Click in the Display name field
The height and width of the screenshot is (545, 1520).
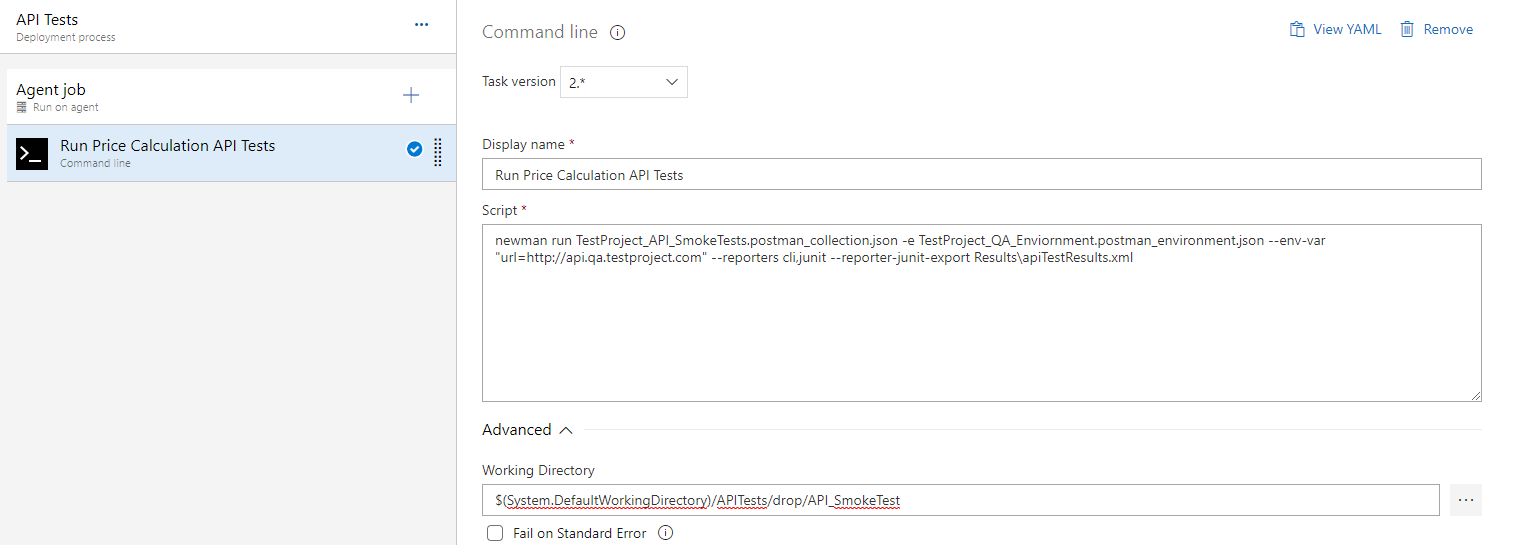(x=981, y=174)
